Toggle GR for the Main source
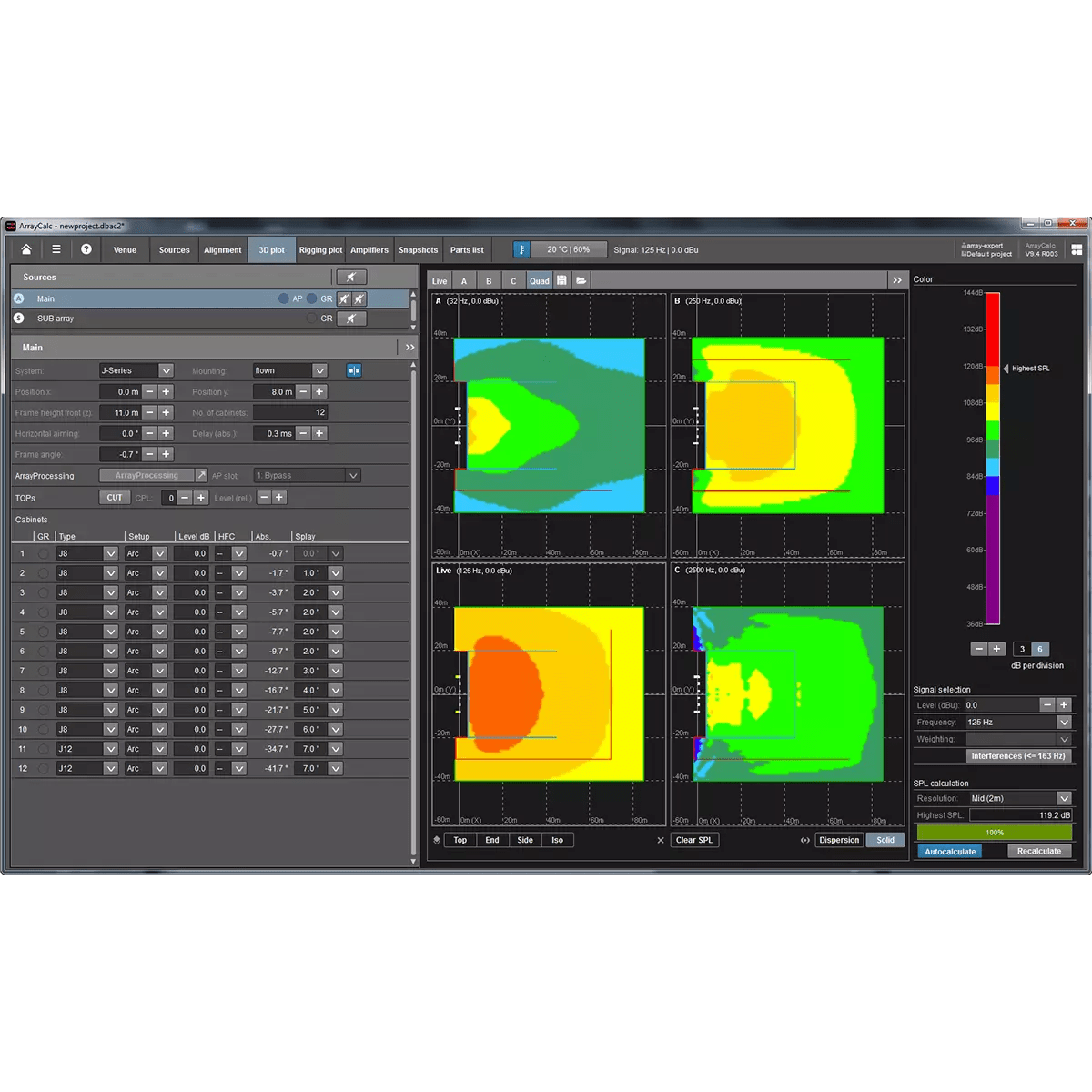Viewport: 1092px width, 1092px height. pyautogui.click(x=313, y=298)
